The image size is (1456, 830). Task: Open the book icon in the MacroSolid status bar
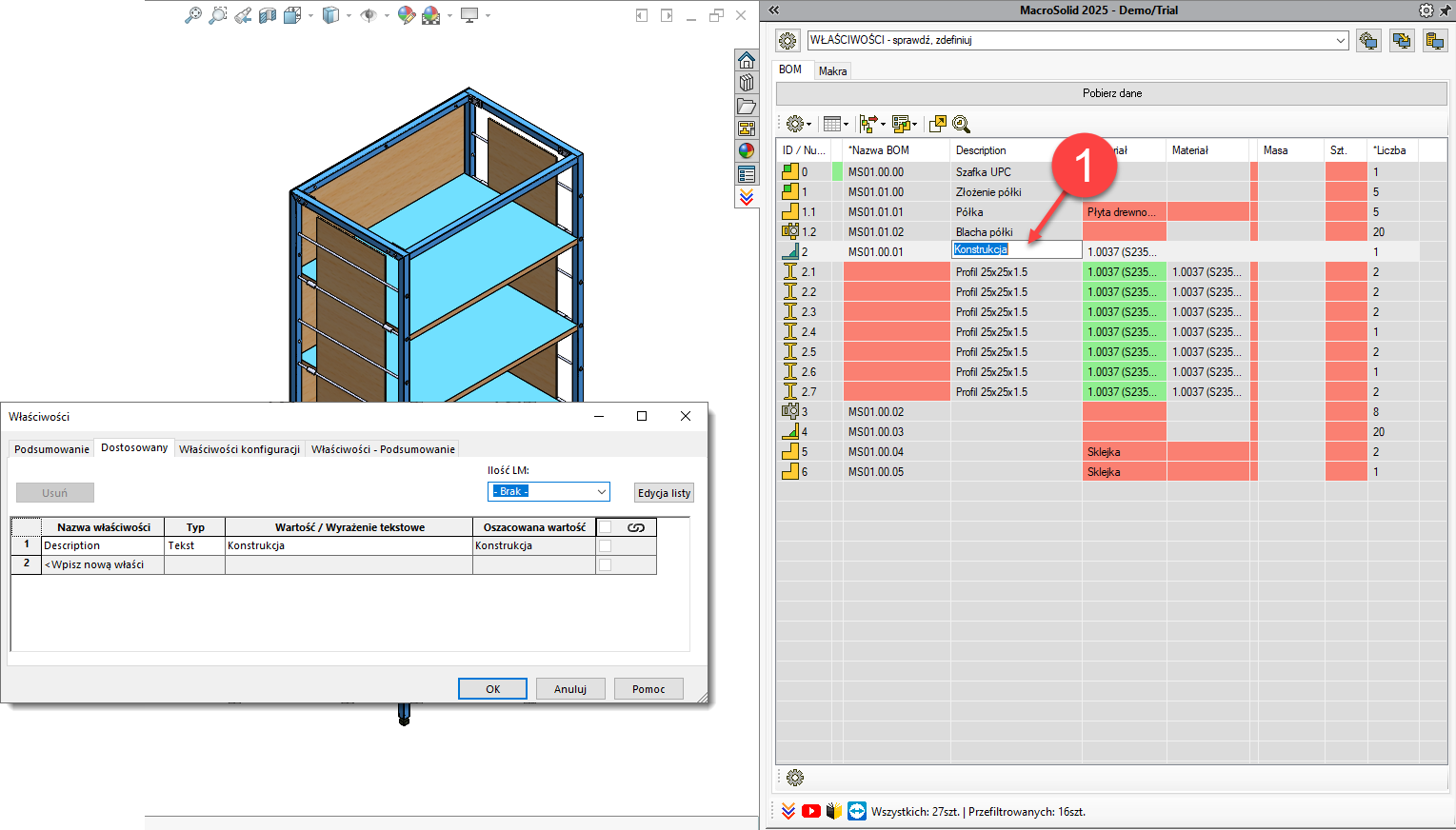coord(834,811)
